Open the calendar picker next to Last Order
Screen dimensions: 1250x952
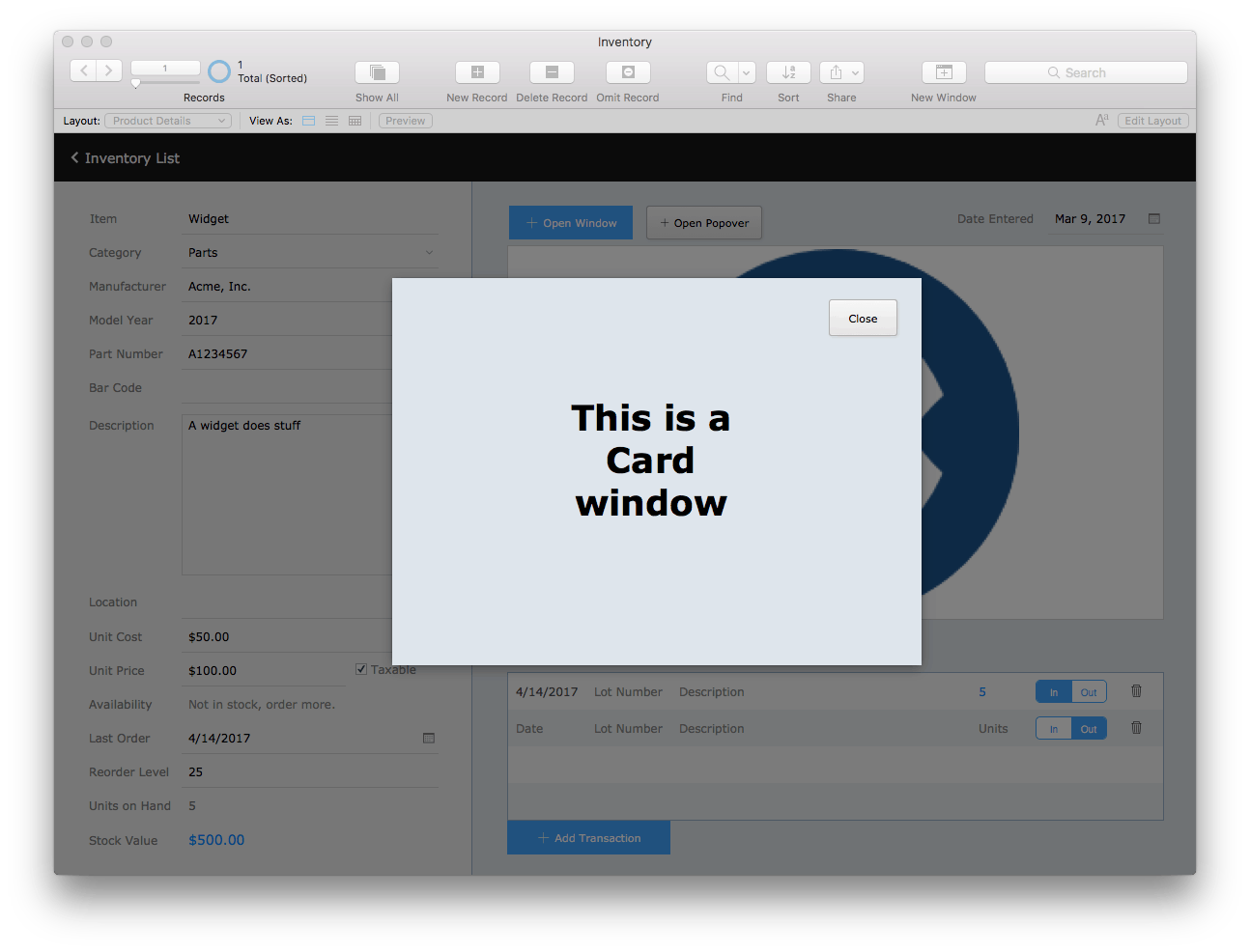429,738
